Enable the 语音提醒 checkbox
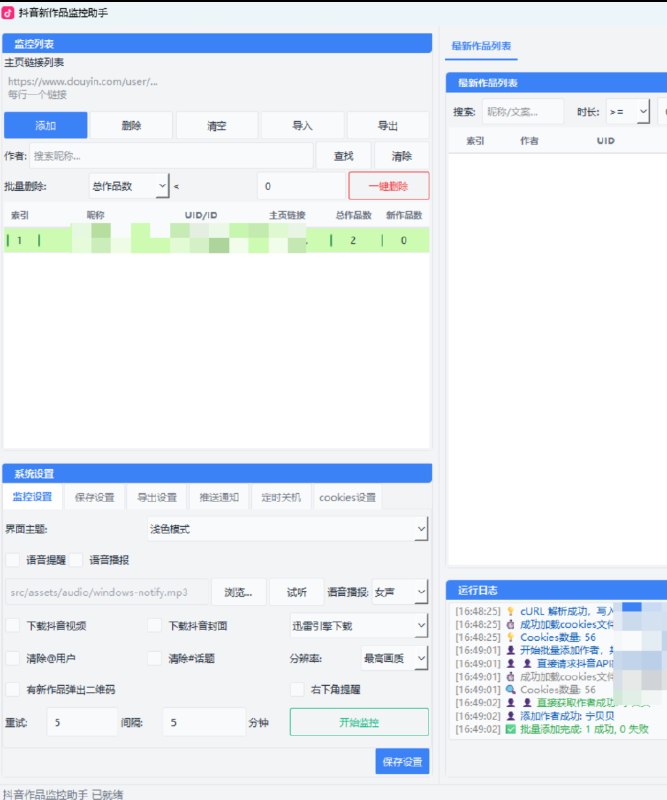Screen dimensions: 667x800 point(13,560)
